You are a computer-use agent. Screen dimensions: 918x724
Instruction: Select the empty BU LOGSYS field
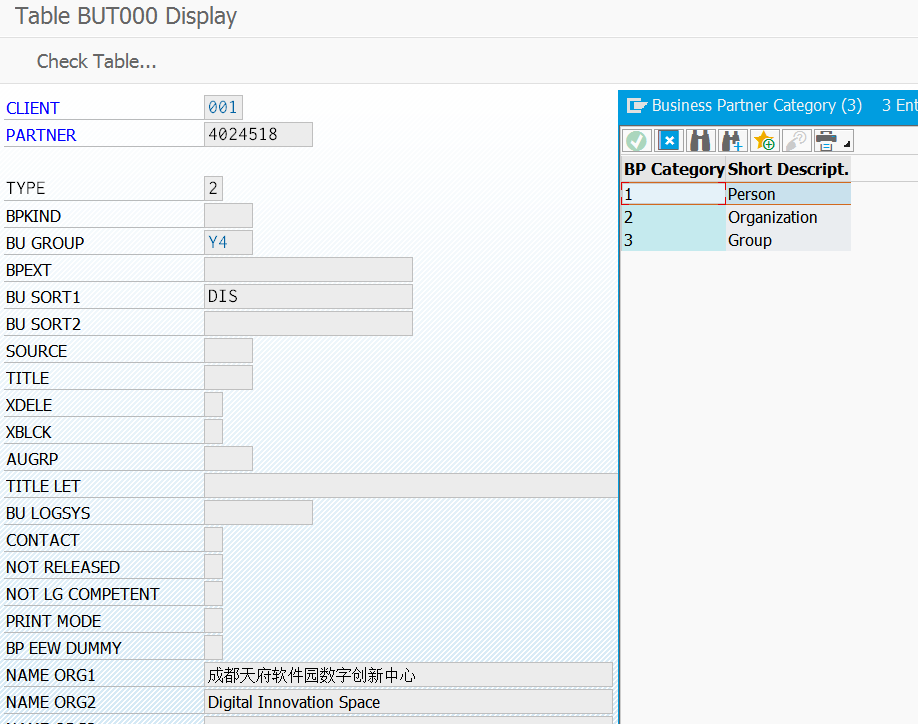[x=258, y=513]
